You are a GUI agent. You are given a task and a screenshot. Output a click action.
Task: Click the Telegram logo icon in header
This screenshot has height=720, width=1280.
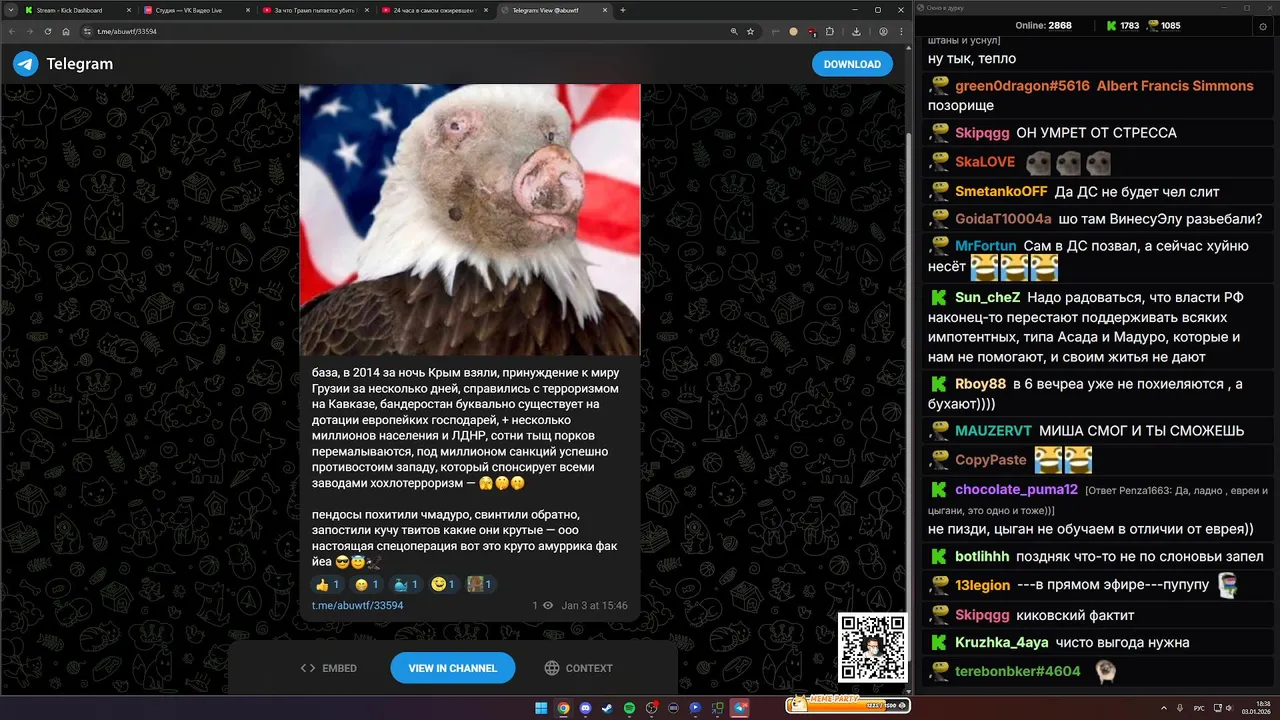point(25,64)
